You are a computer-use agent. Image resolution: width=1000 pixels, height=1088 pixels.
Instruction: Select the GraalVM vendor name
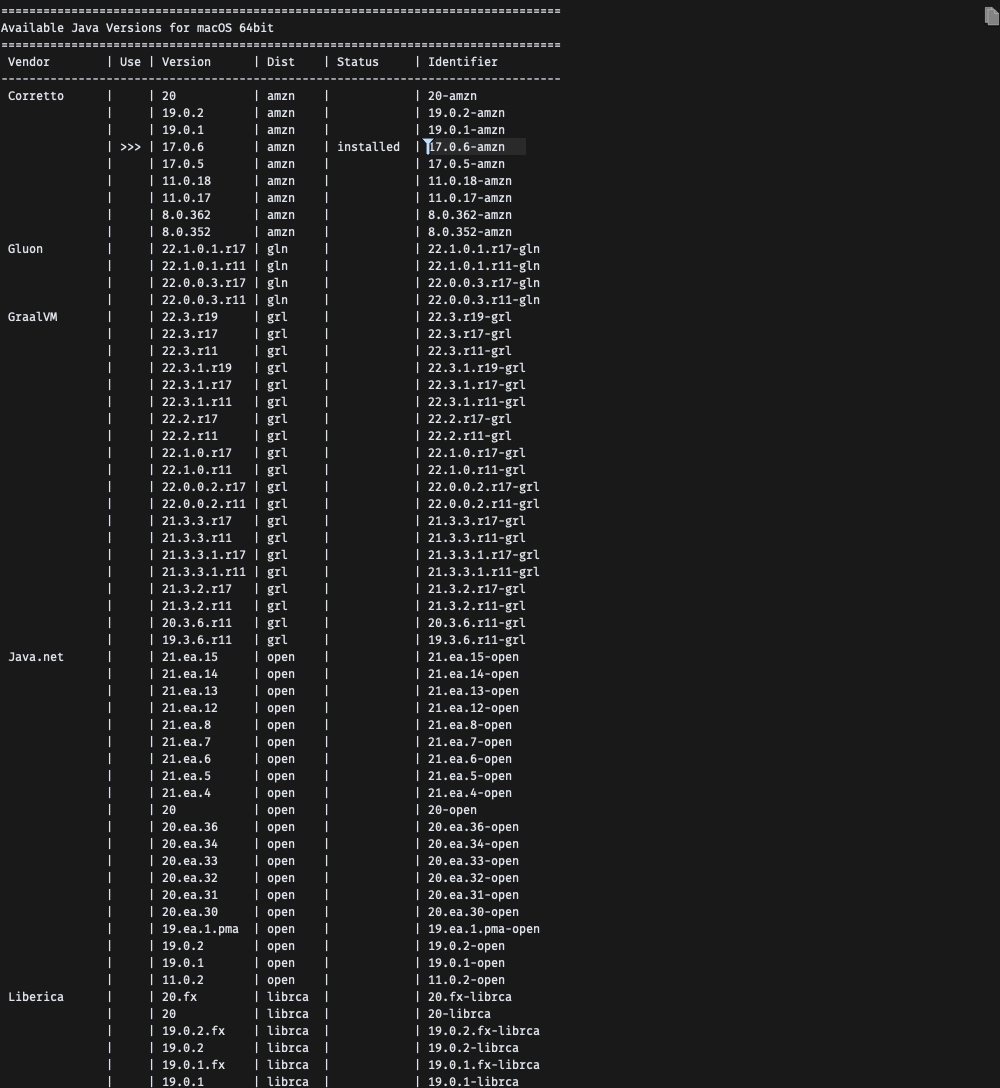(33, 316)
